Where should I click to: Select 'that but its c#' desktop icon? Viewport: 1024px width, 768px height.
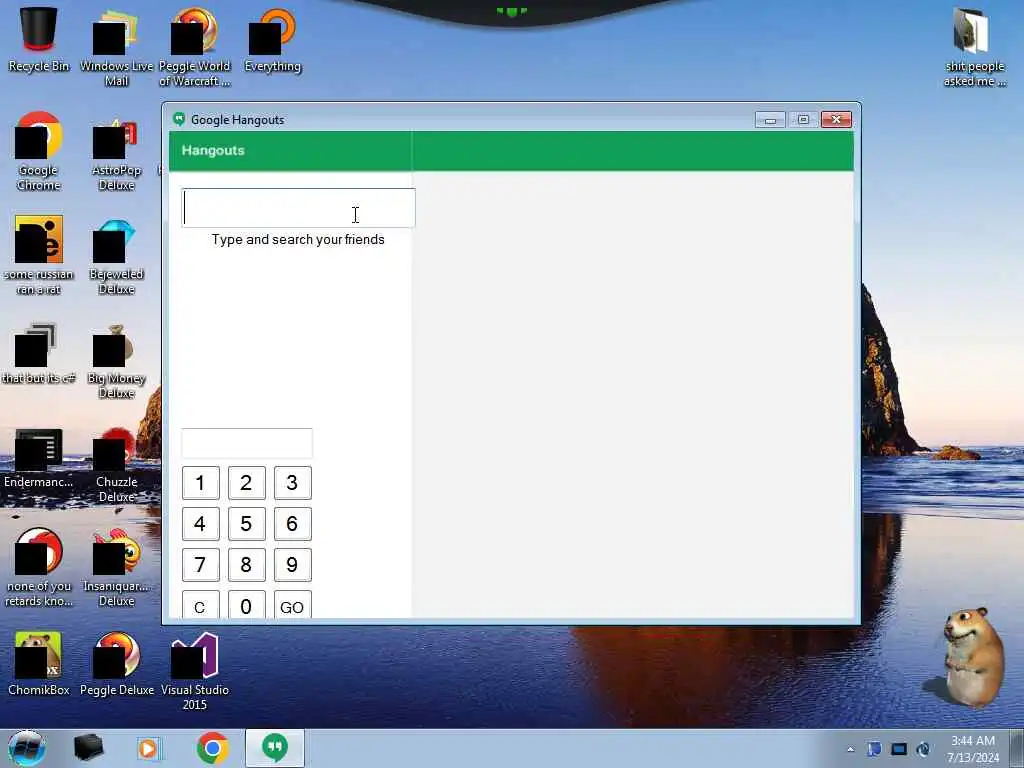[39, 353]
